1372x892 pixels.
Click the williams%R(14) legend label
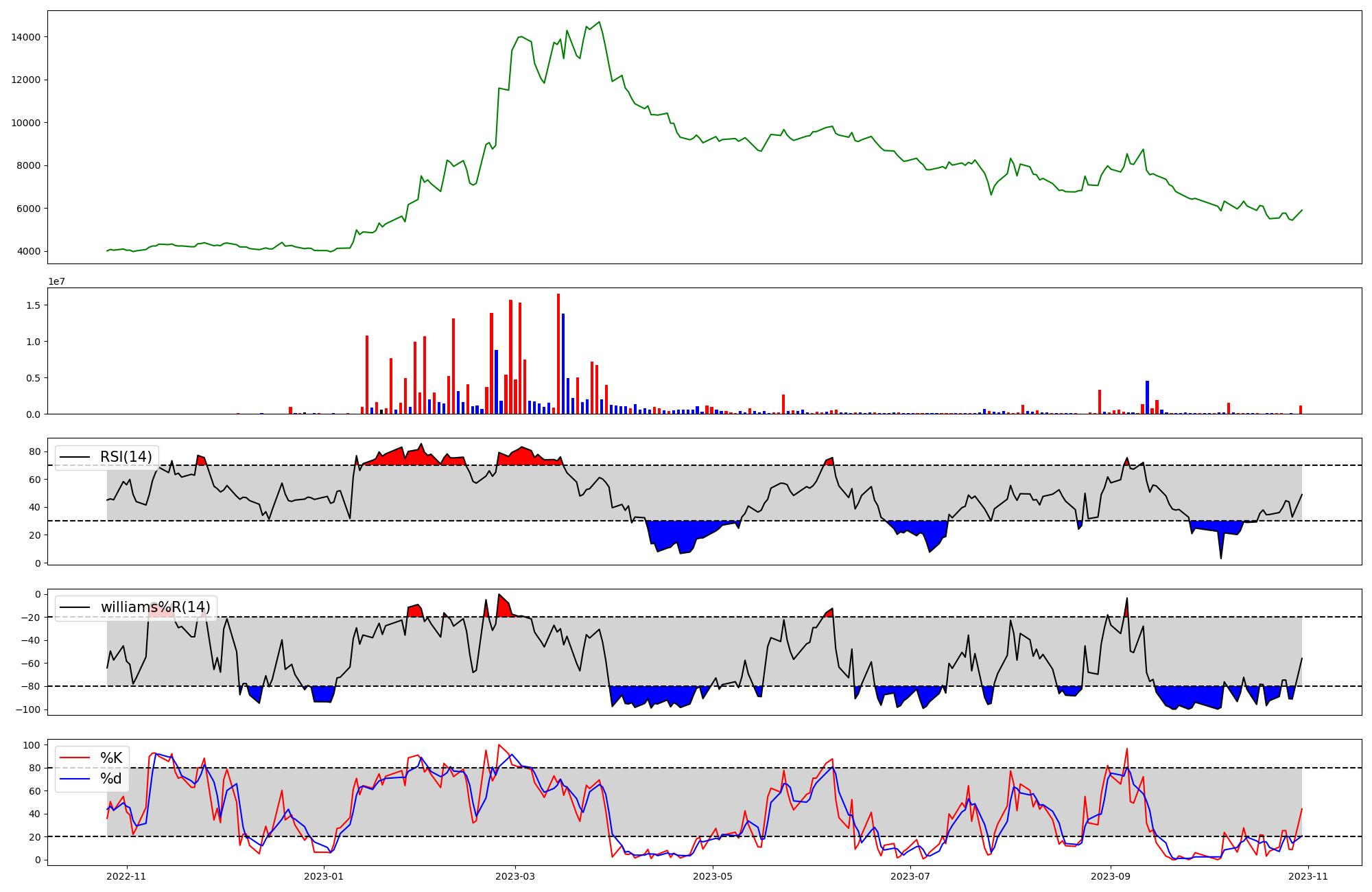pyautogui.click(x=155, y=607)
